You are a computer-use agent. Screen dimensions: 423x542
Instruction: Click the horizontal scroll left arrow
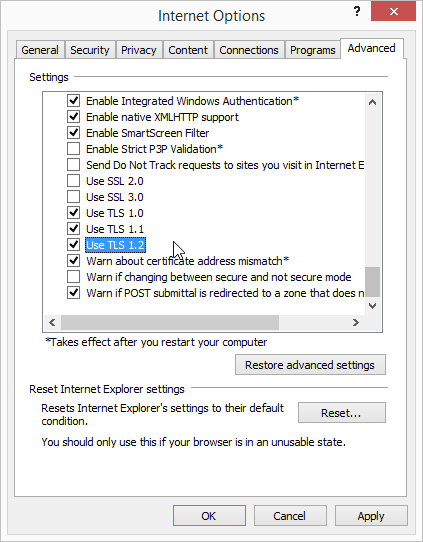[52, 323]
